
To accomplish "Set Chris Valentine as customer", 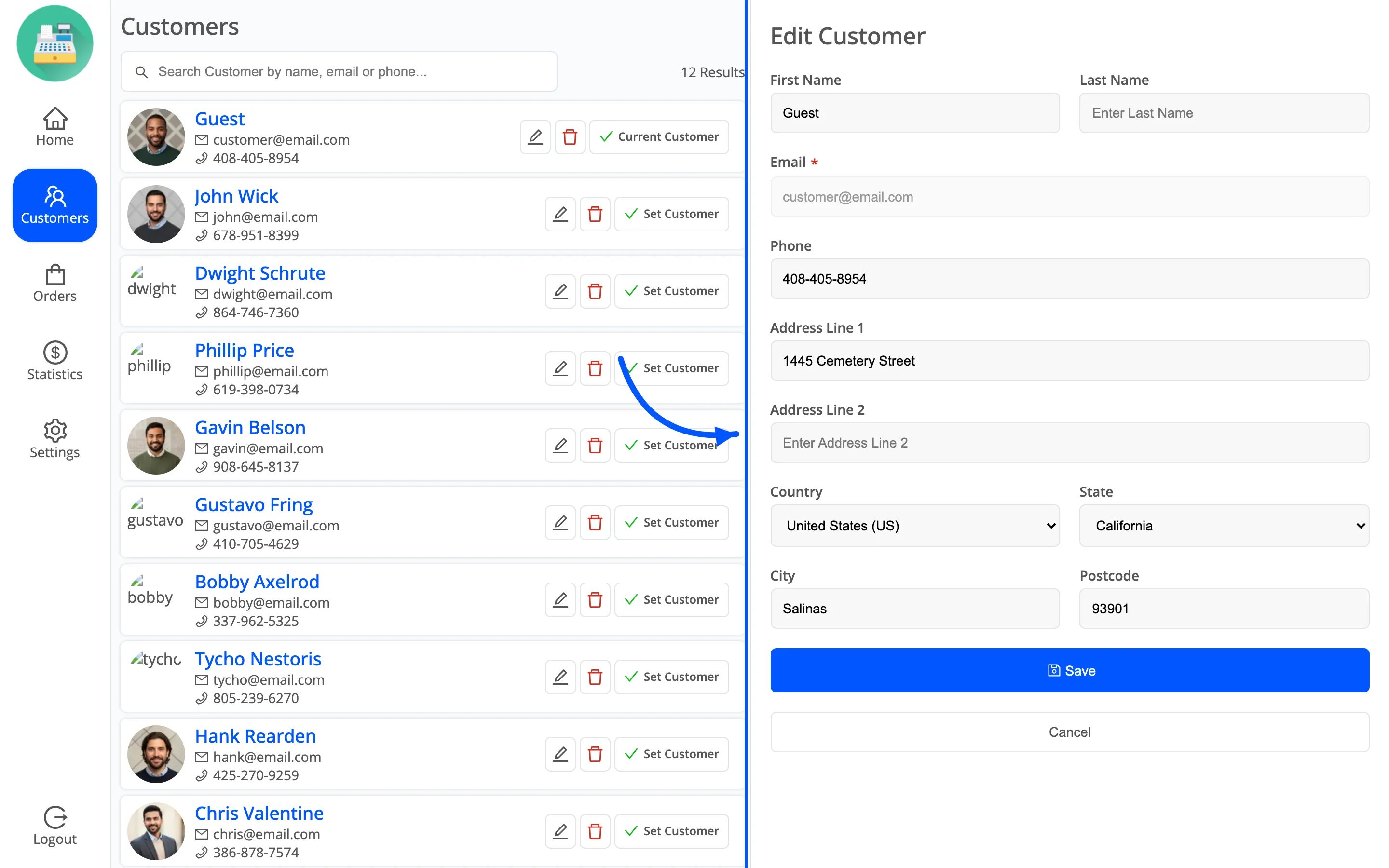I will click(x=671, y=831).
